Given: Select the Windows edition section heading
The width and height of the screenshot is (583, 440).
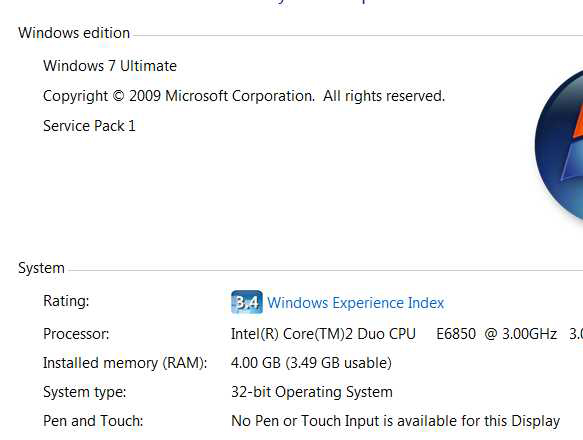Looking at the screenshot, I should (x=74, y=33).
